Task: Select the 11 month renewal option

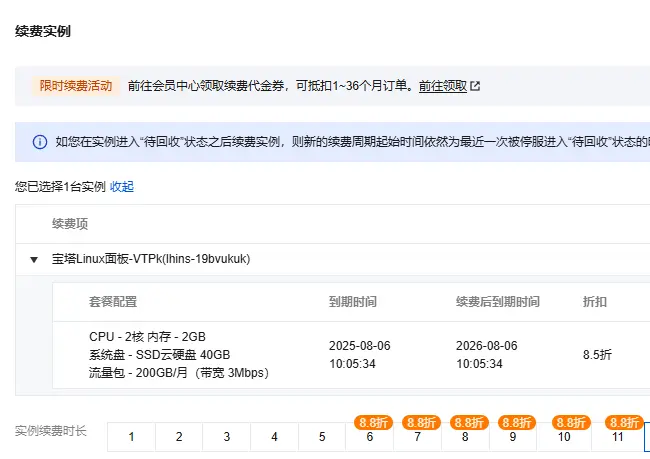Action: pos(618,437)
